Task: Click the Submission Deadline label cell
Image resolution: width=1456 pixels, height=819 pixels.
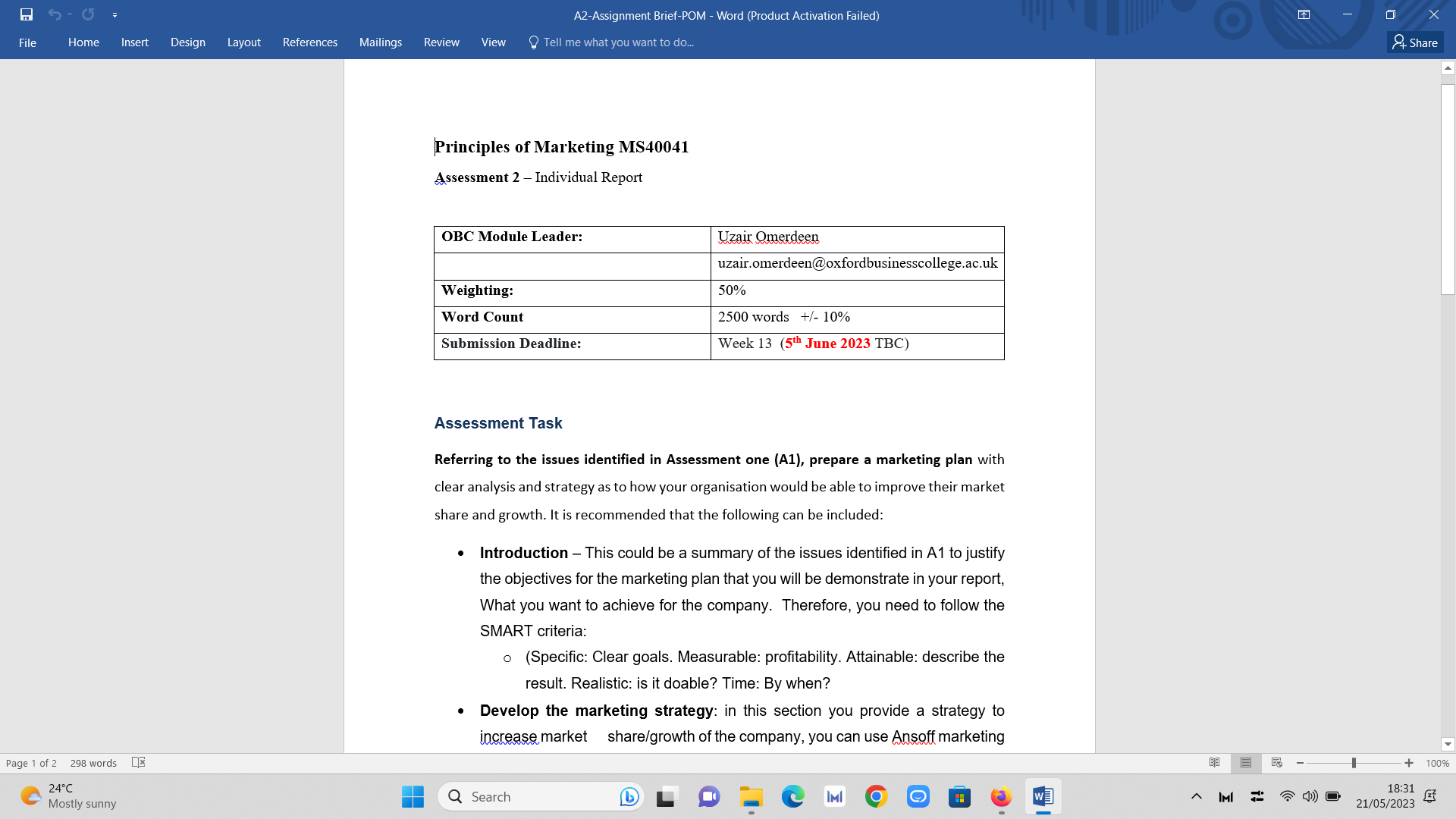Action: (x=573, y=346)
